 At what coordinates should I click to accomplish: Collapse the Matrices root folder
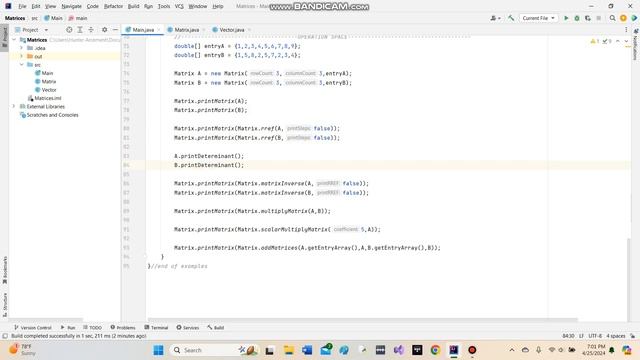pyautogui.click(x=14, y=40)
